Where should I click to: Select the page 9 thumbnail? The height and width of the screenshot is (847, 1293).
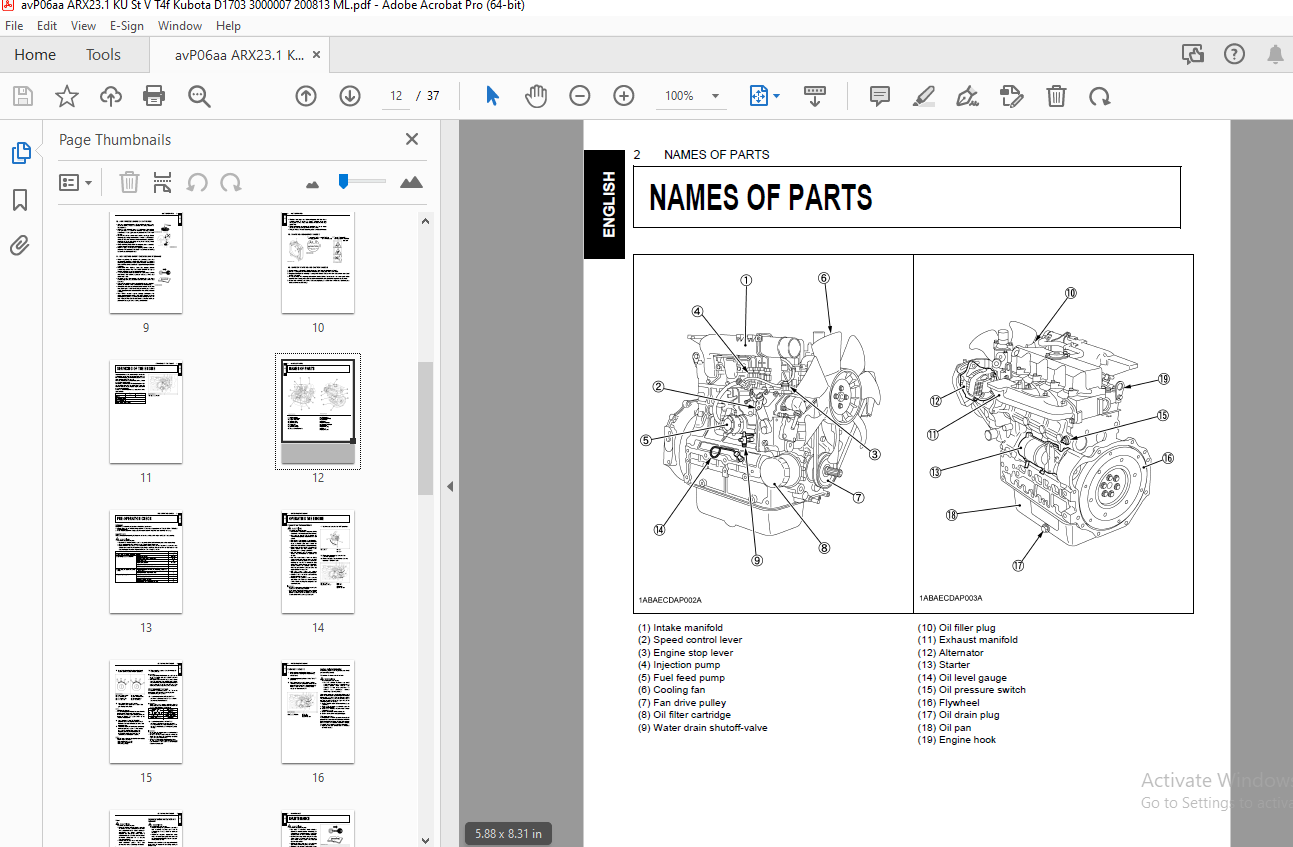pyautogui.click(x=146, y=262)
